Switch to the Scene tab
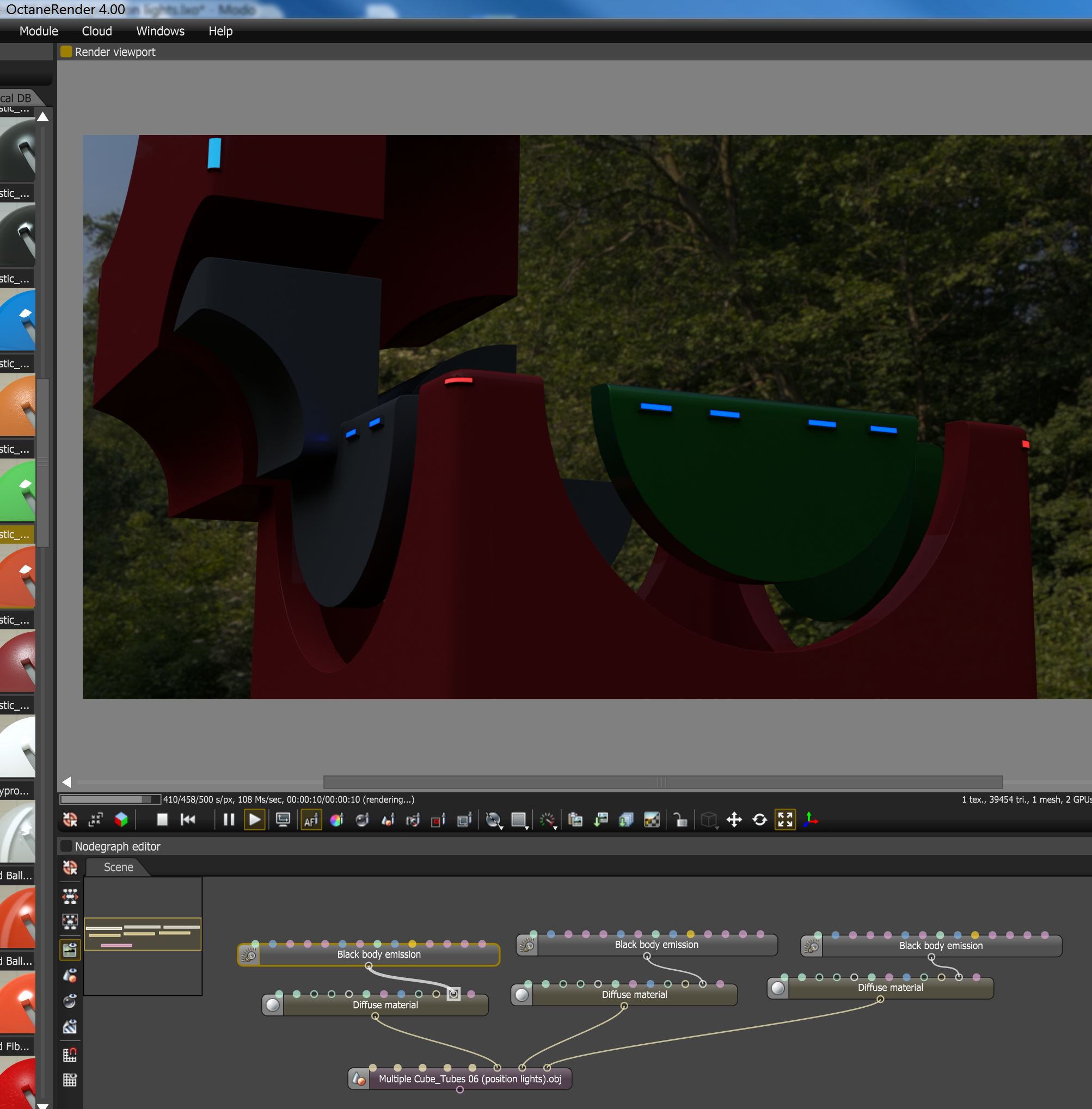The width and height of the screenshot is (1092, 1109). pyautogui.click(x=118, y=867)
